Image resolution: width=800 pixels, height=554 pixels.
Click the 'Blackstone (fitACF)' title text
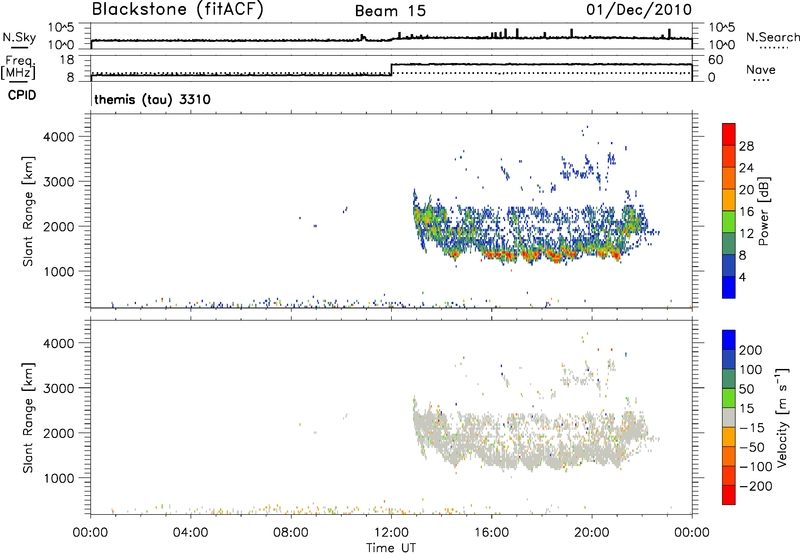click(178, 10)
